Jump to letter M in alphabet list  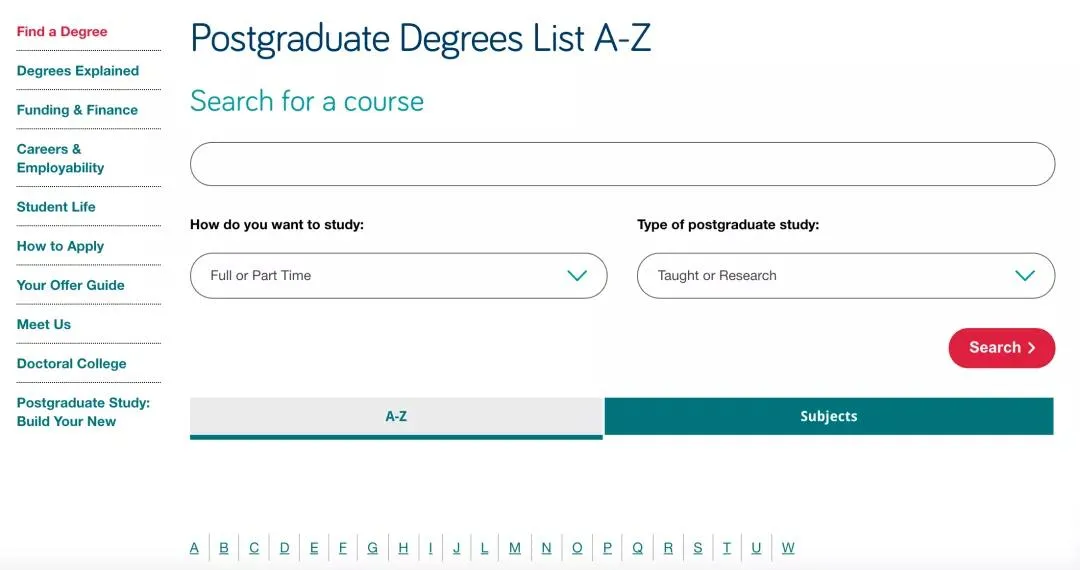click(x=515, y=548)
